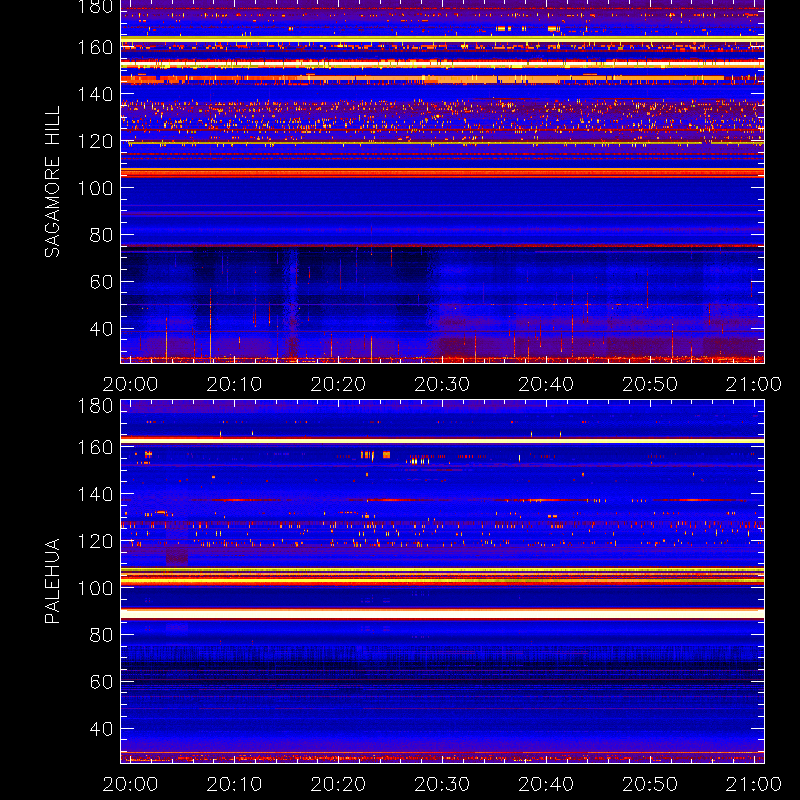Screen dimensions: 800x800
Task: Select the 140 label on Sagamore Hill axis
Action: pos(95,94)
